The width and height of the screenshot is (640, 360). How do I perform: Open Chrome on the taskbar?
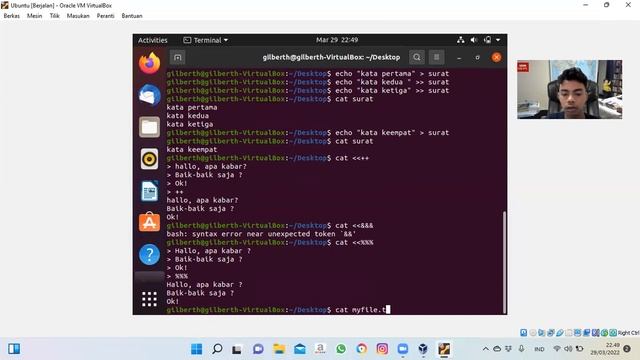362,349
